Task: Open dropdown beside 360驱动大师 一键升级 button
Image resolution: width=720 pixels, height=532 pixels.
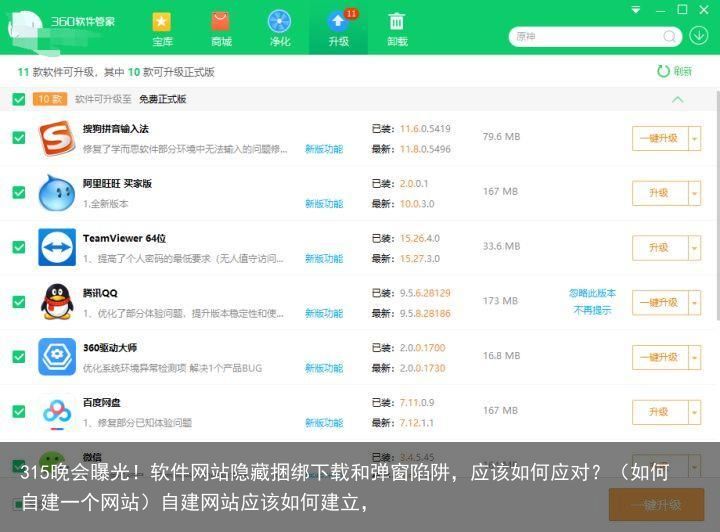Action: tap(694, 357)
